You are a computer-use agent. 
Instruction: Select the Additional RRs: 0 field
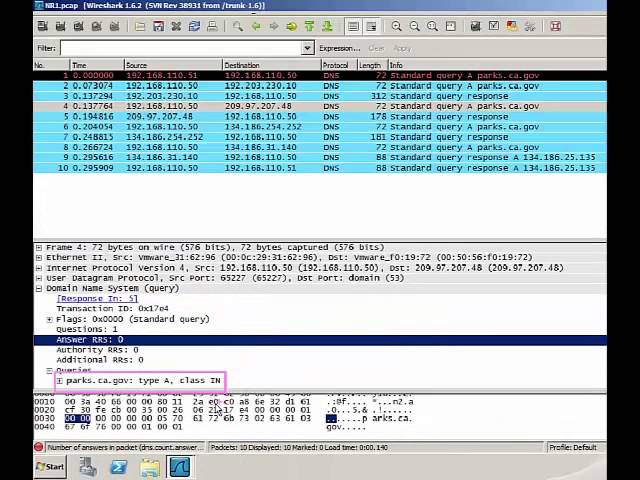100,360
